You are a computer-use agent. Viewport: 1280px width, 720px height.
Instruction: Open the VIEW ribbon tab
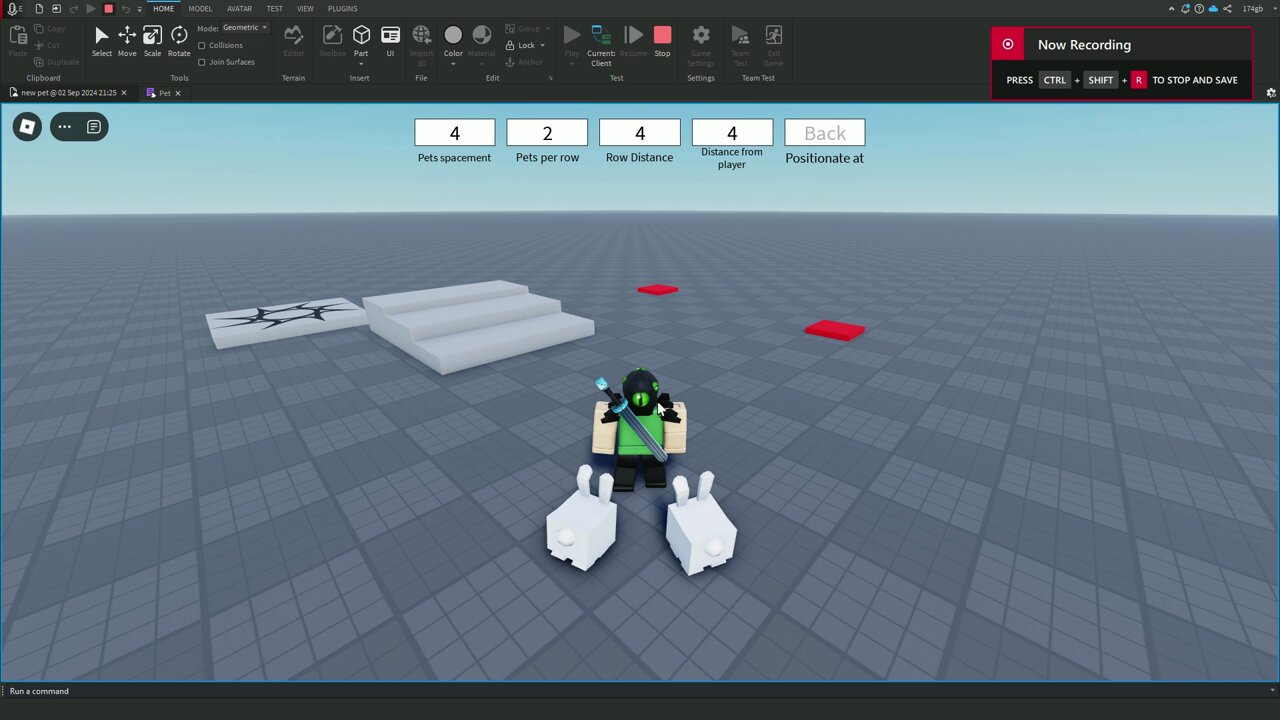[305, 9]
